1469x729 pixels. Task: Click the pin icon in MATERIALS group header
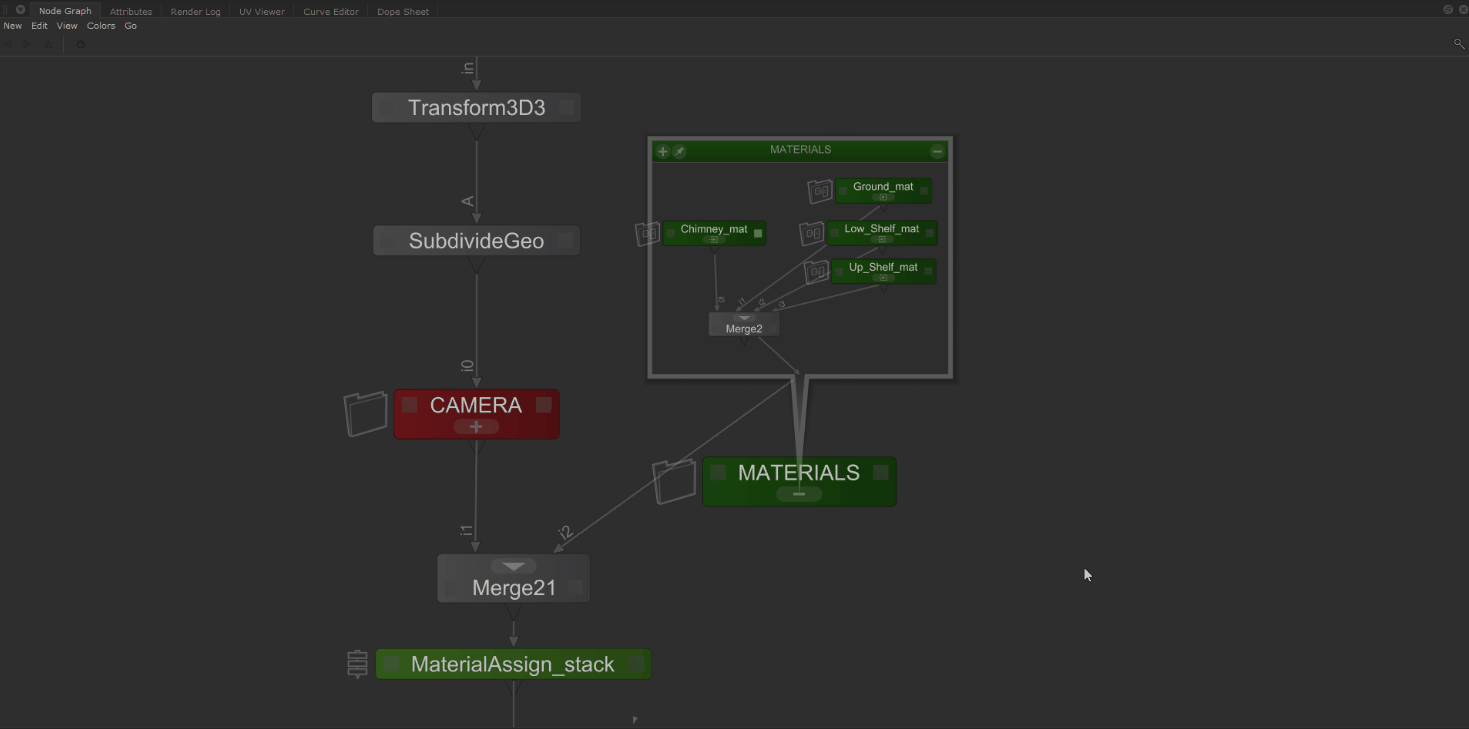coord(679,152)
